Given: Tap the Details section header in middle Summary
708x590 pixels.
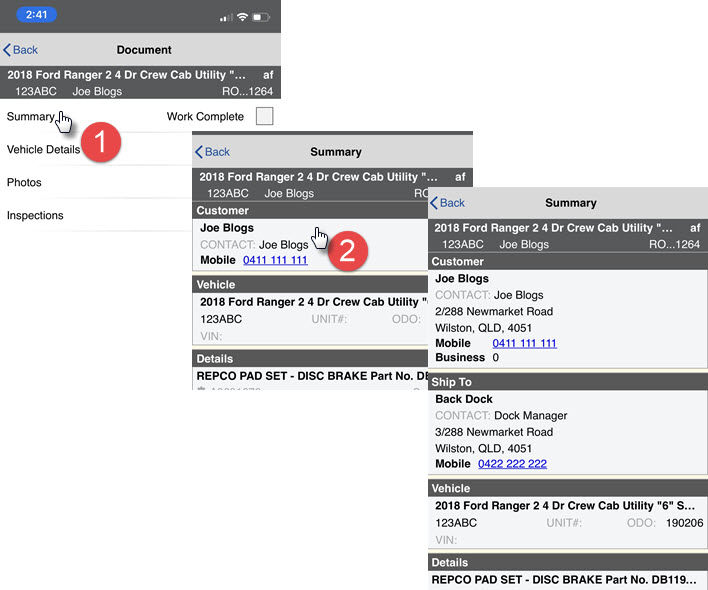Looking at the screenshot, I should click(x=310, y=359).
